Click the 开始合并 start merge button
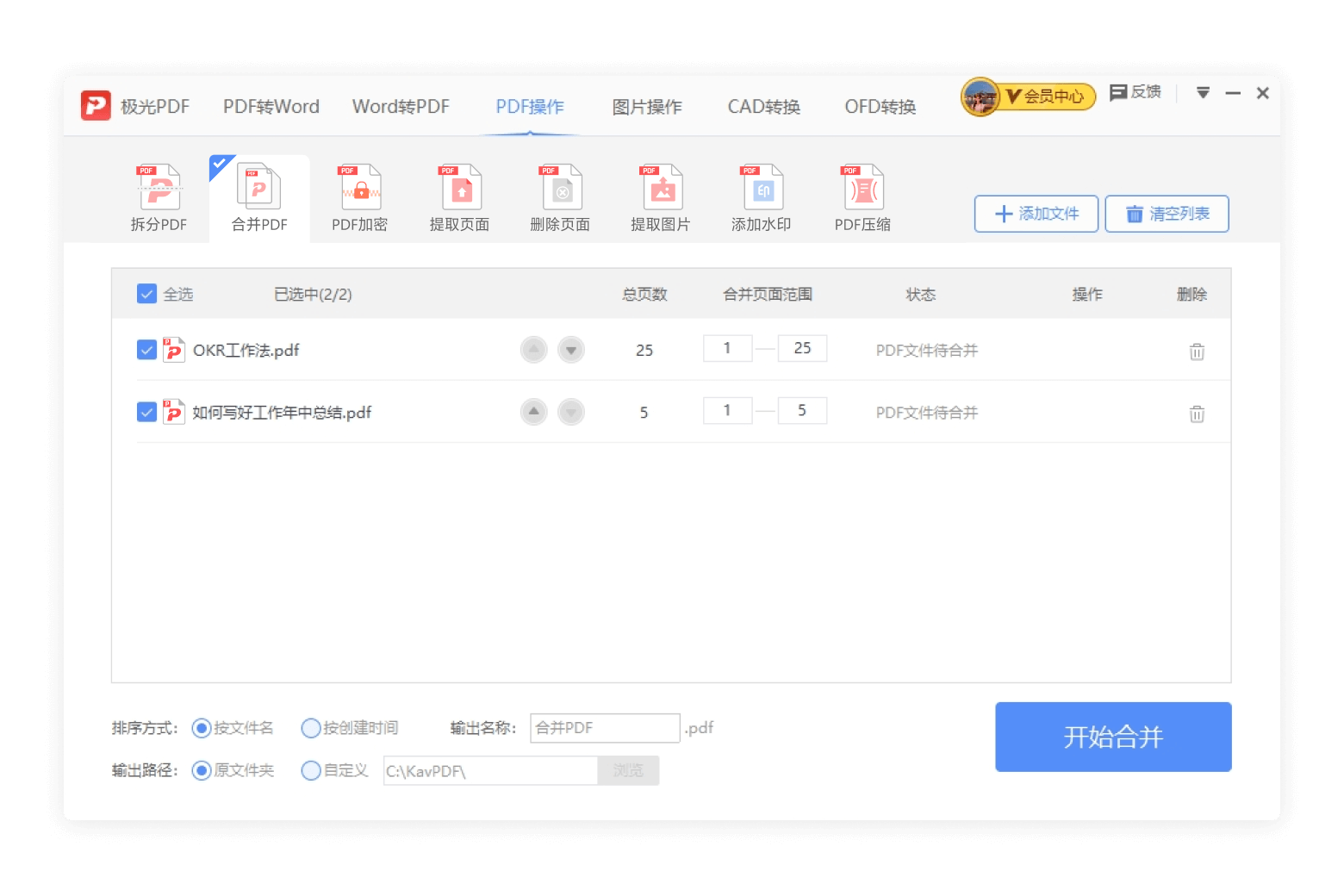Screen dimensions: 1344x896 [1113, 737]
